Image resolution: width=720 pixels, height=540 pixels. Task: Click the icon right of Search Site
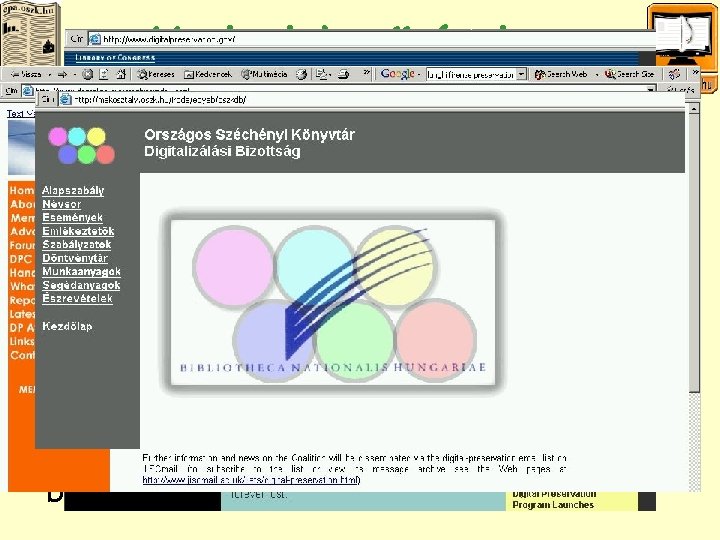coord(674,74)
